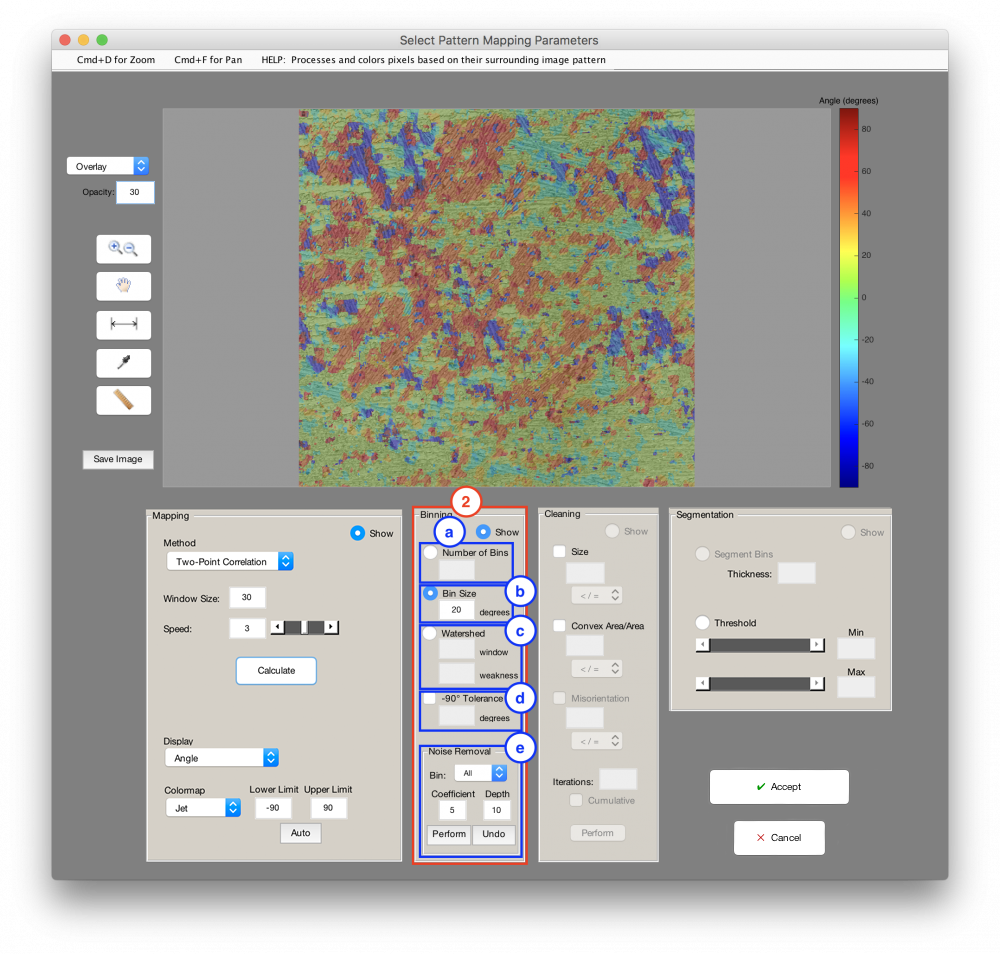The height and width of the screenshot is (954, 1000).
Task: Open the Display Angle dropdown
Action: pos(221,758)
